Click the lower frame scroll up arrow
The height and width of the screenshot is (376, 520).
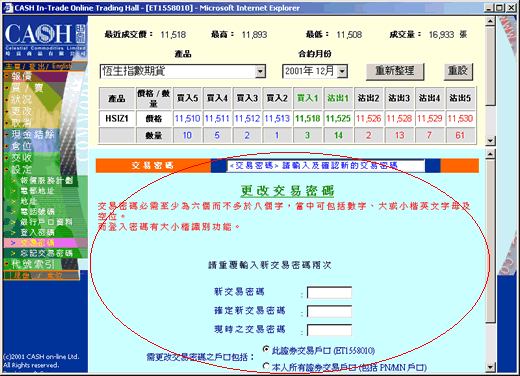490,154
